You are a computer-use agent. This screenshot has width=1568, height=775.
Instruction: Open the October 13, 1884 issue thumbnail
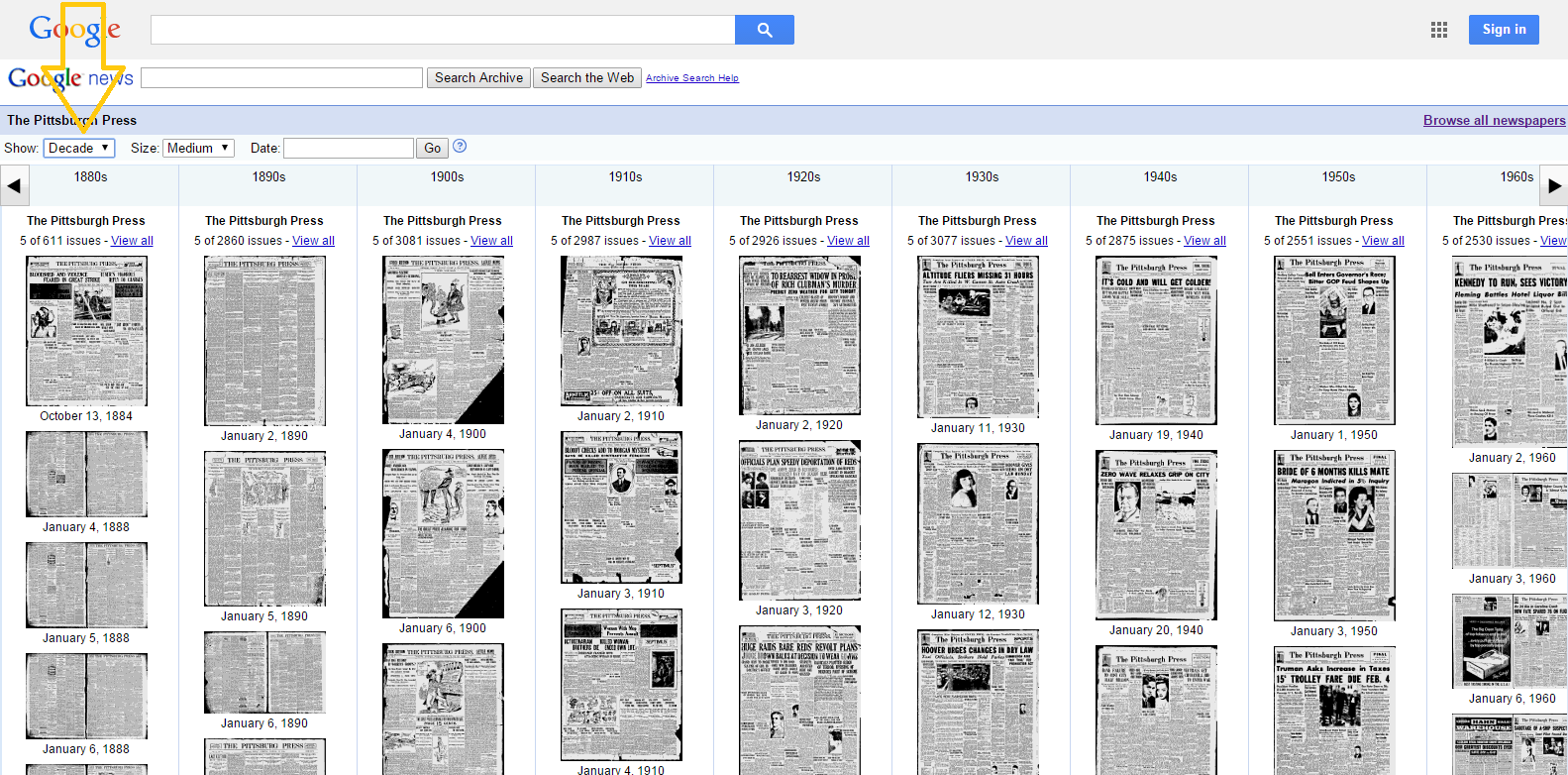tap(86, 331)
